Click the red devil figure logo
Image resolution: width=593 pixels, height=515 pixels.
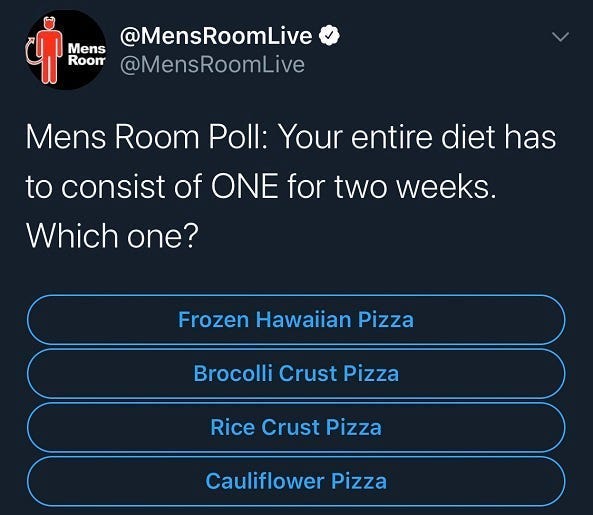47,50
